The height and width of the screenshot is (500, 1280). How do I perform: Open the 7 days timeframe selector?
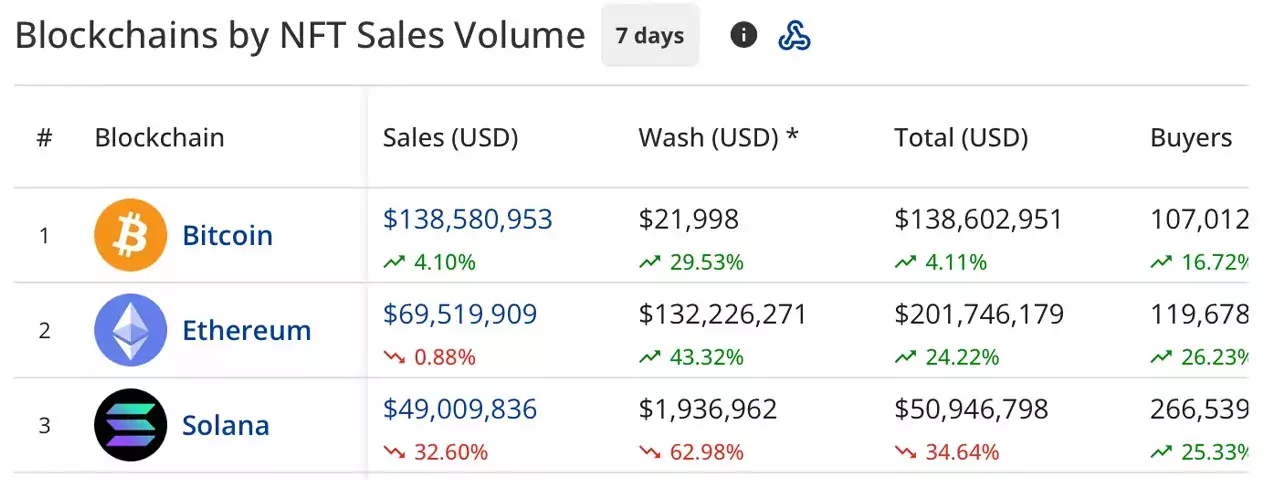pos(650,36)
